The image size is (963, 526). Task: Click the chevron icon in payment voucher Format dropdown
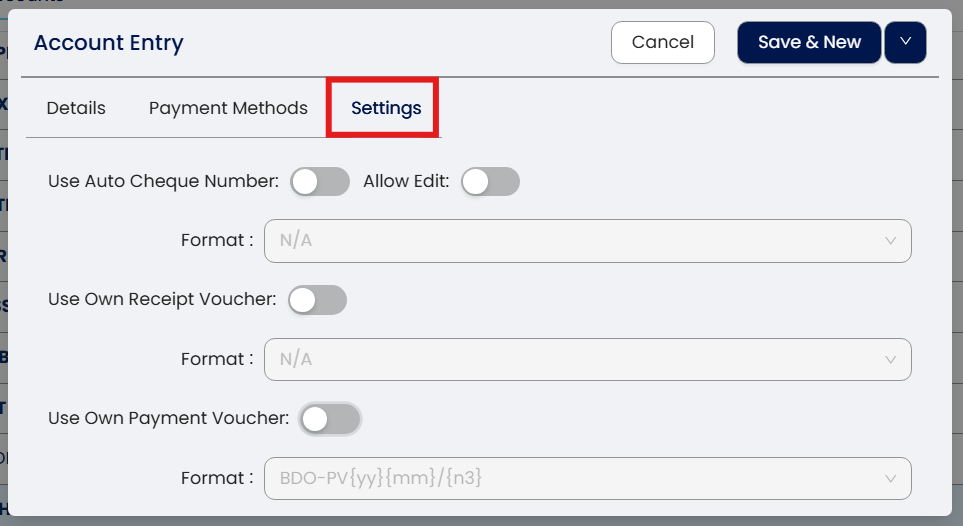point(890,479)
